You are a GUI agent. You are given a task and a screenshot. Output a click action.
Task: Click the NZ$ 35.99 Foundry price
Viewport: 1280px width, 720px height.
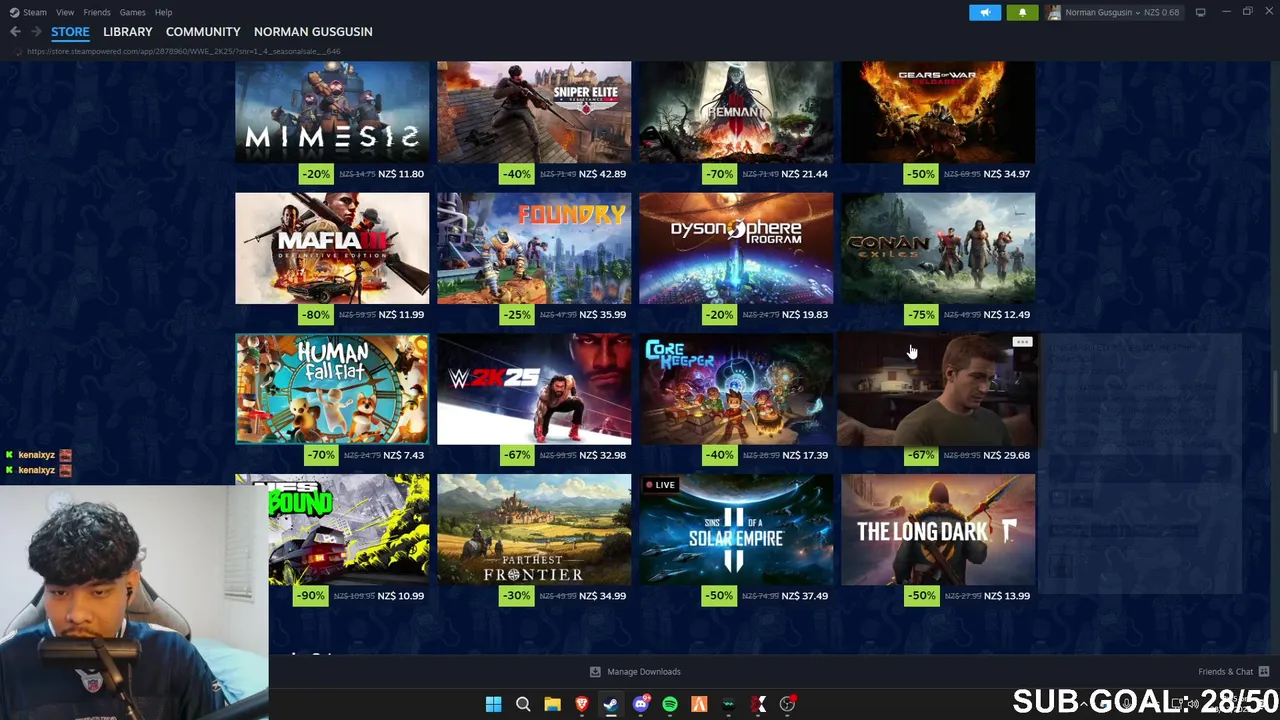coord(602,315)
